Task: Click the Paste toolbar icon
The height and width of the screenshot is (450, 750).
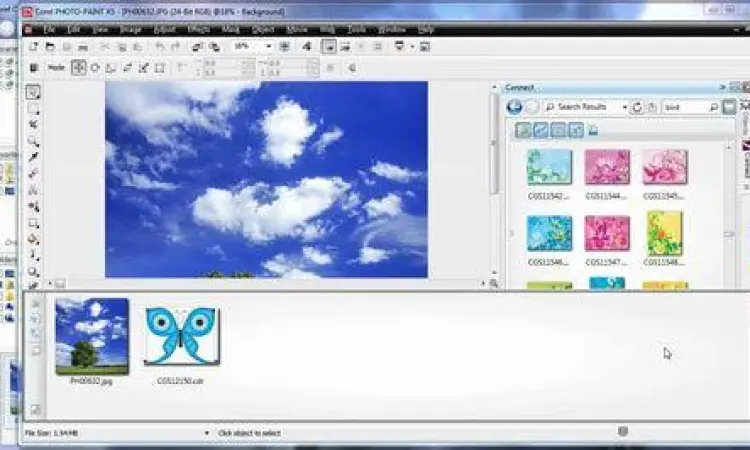Action: (138, 47)
